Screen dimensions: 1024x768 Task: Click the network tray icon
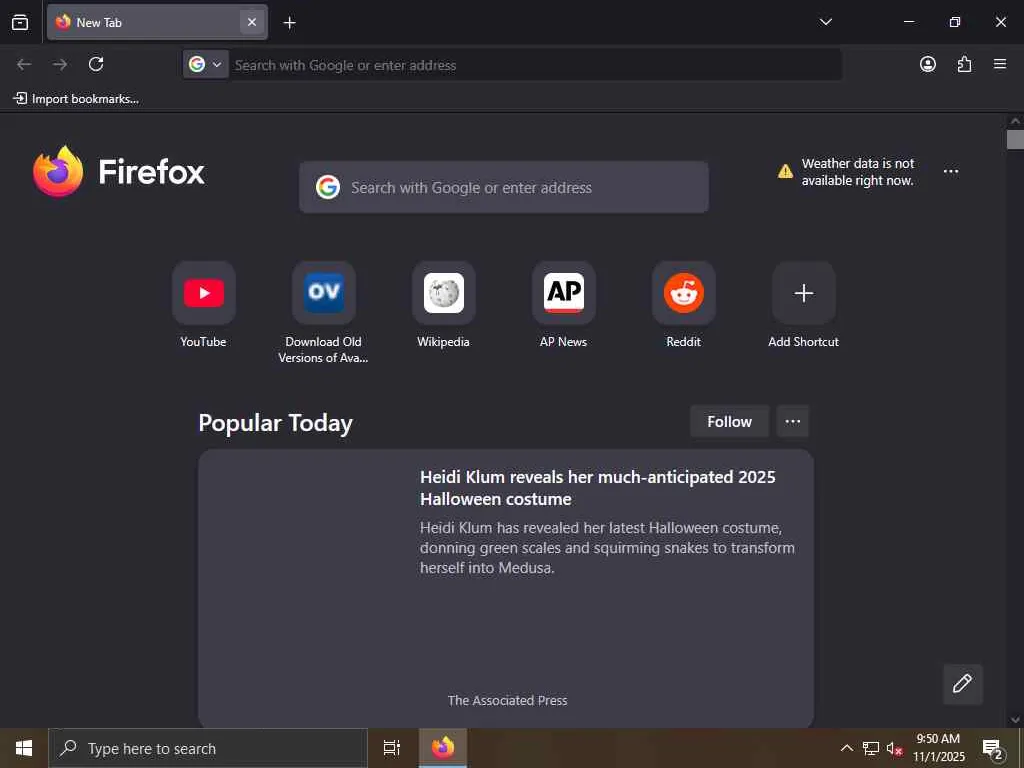pos(871,748)
